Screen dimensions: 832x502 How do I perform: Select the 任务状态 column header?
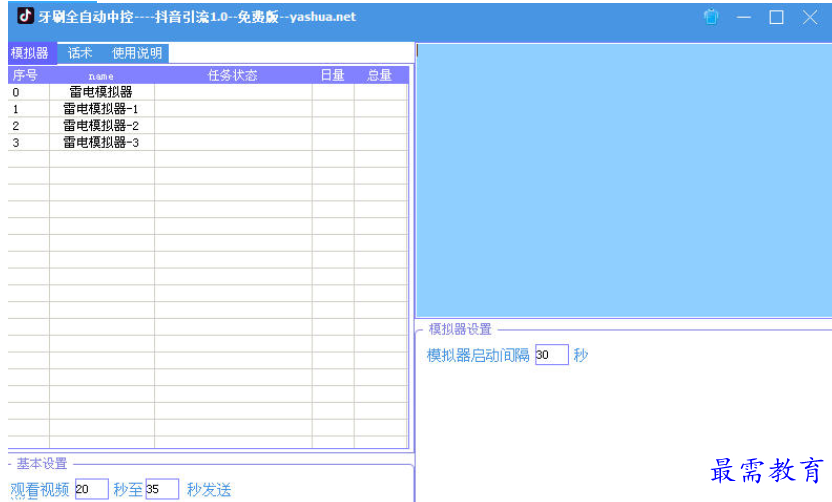coord(233,75)
